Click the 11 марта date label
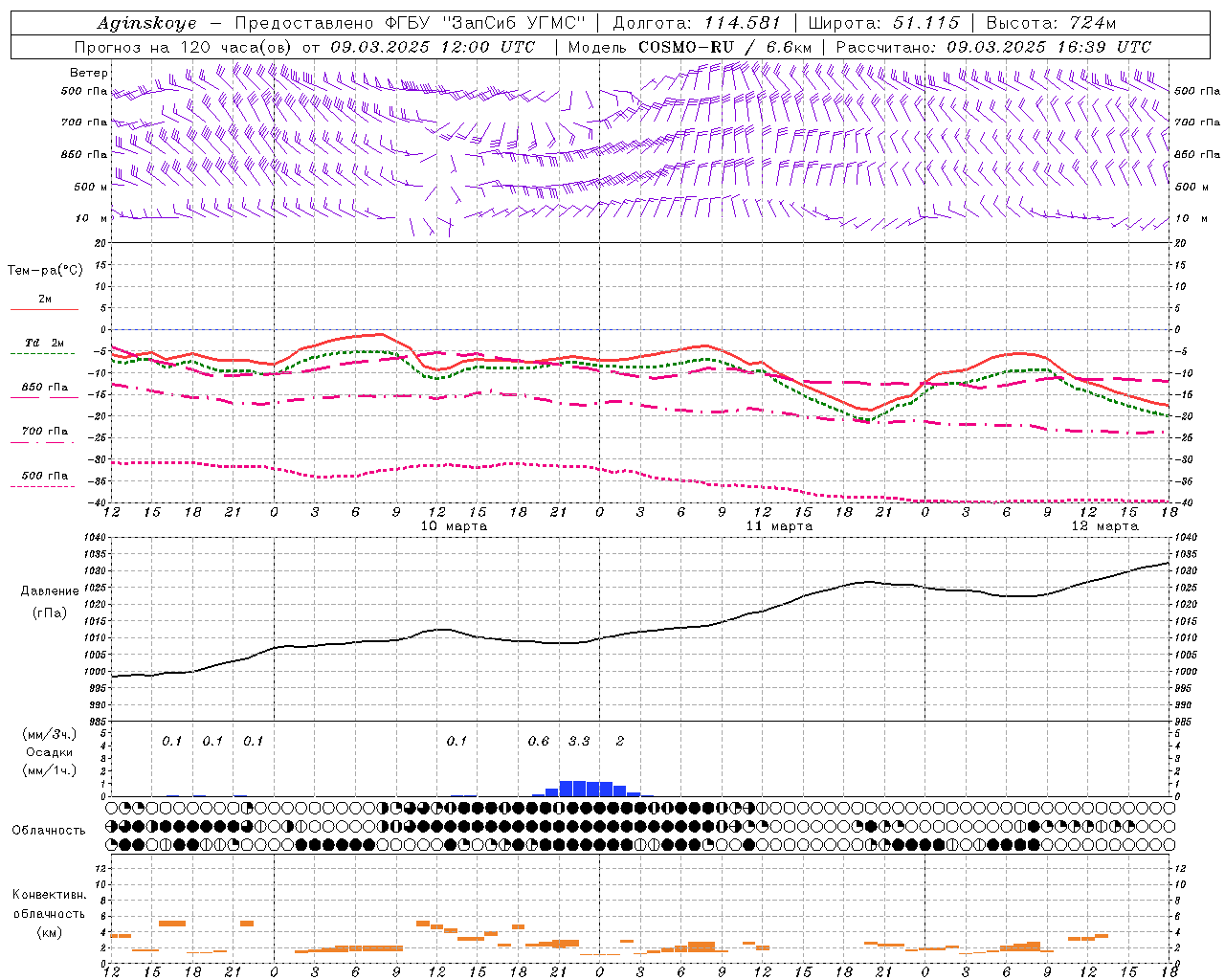Image resolution: width=1225 pixels, height=980 pixels. pyautogui.click(x=779, y=526)
